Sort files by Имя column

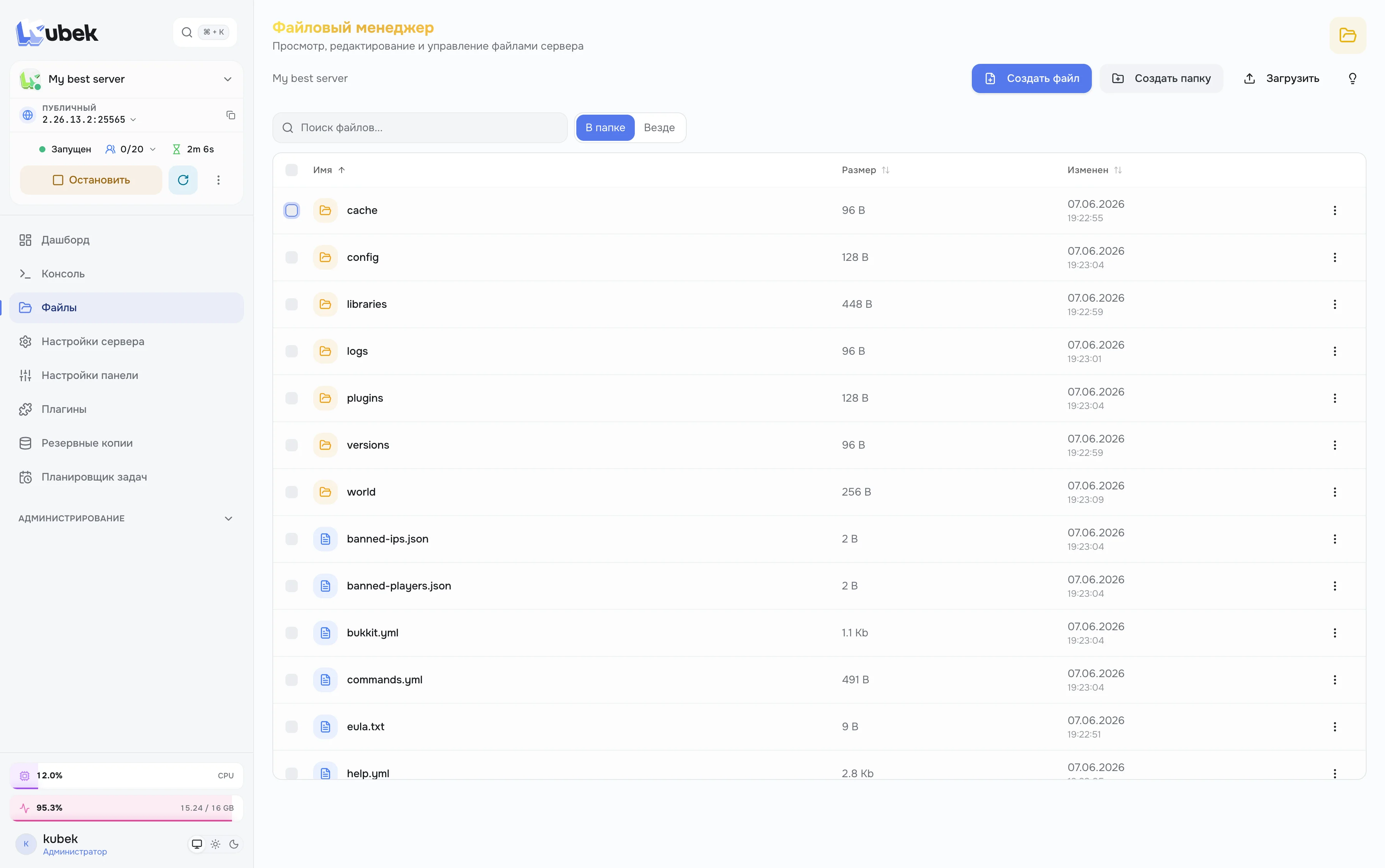tap(329, 170)
